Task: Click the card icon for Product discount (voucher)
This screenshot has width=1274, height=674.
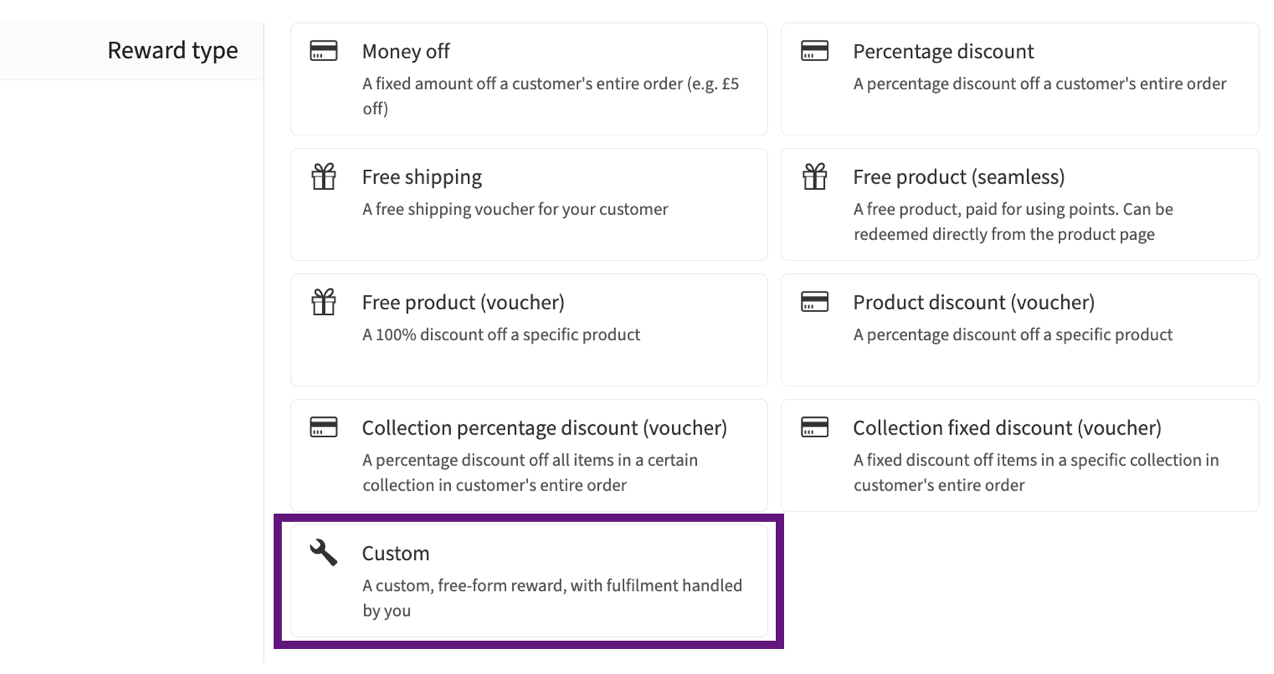Action: [814, 302]
